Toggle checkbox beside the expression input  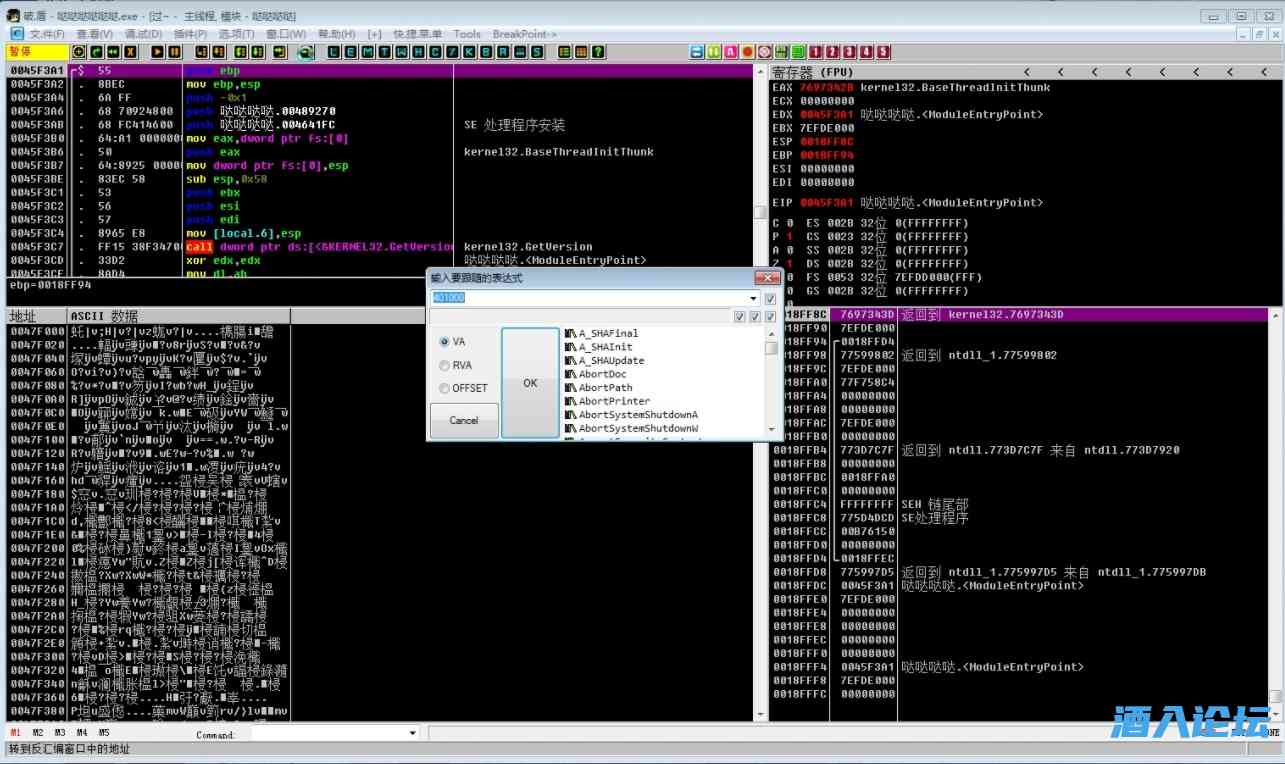(x=770, y=298)
